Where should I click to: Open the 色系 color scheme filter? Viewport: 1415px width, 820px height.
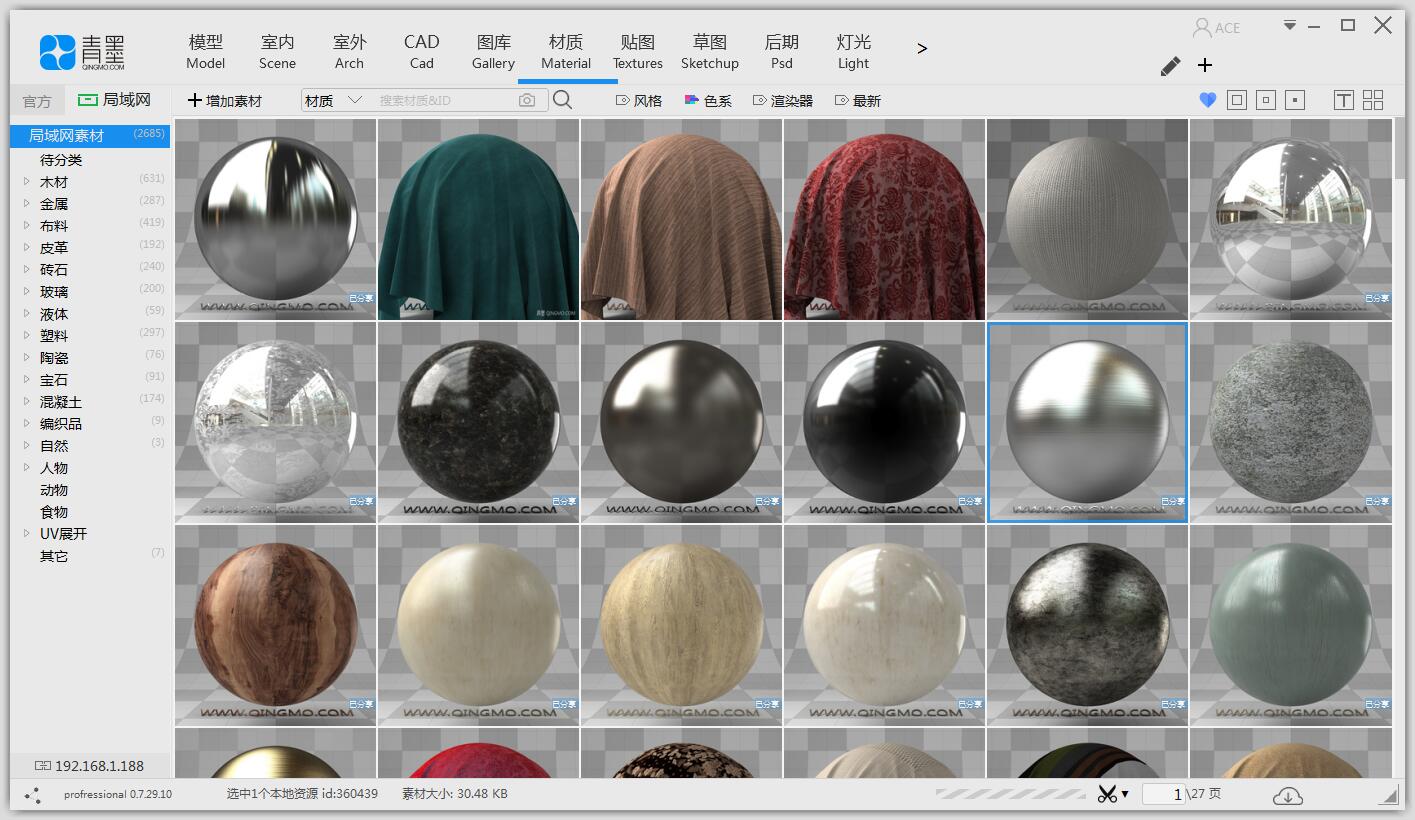(x=708, y=101)
